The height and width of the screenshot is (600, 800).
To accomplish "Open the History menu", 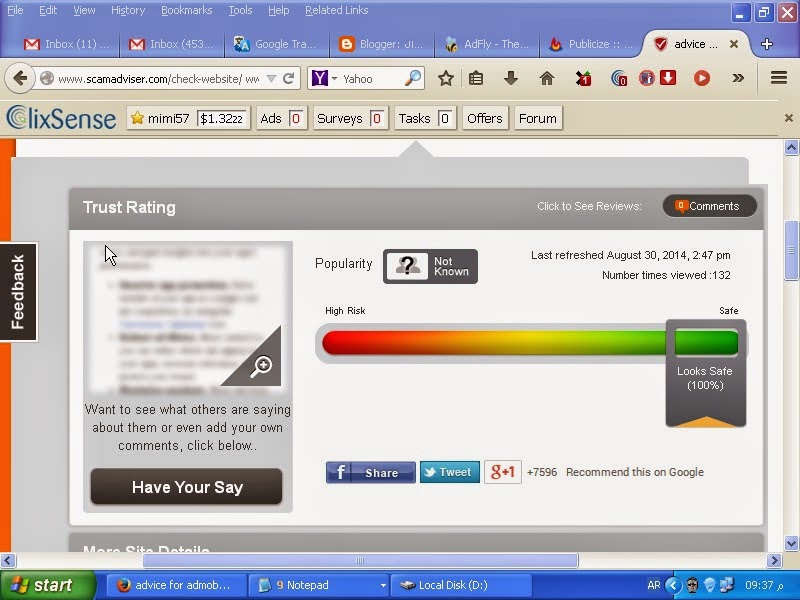I will tap(128, 10).
